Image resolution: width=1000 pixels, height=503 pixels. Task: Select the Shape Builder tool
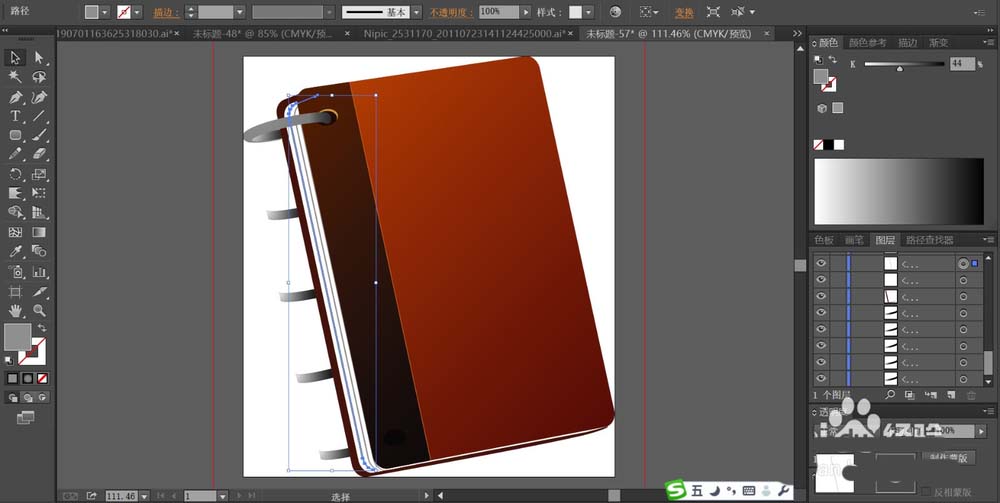15,212
